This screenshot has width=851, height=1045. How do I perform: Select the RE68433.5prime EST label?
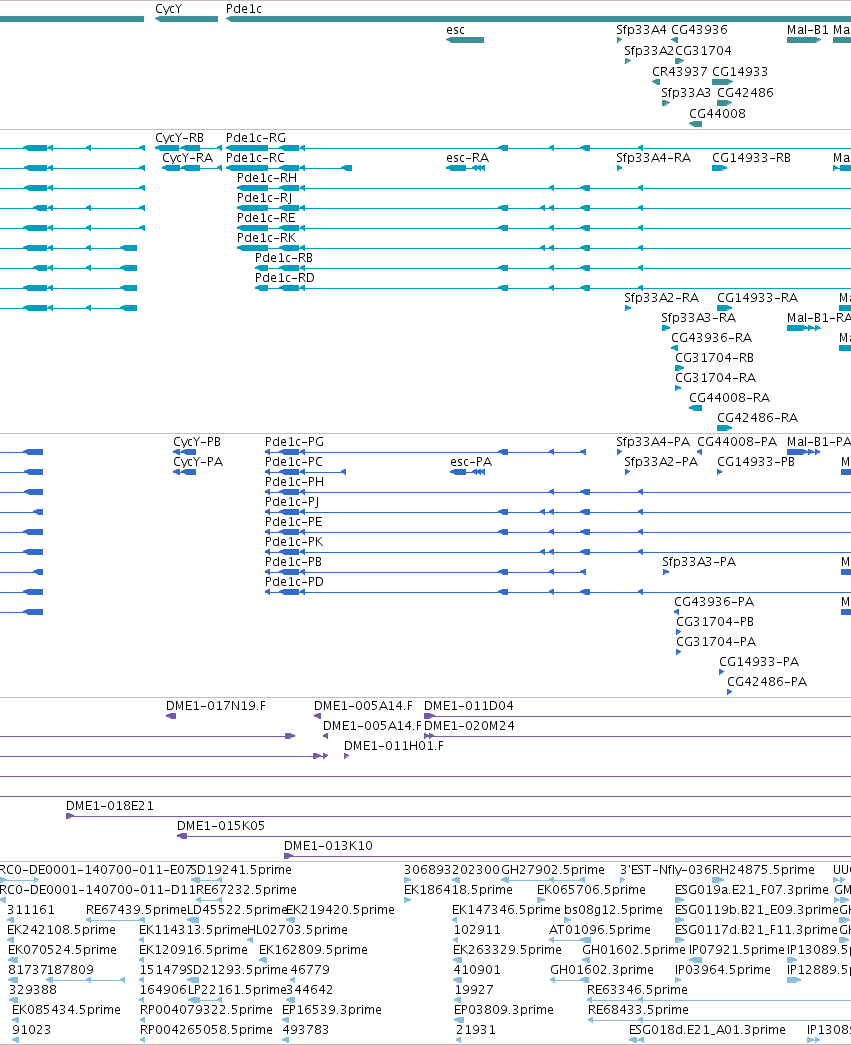click(638, 1010)
